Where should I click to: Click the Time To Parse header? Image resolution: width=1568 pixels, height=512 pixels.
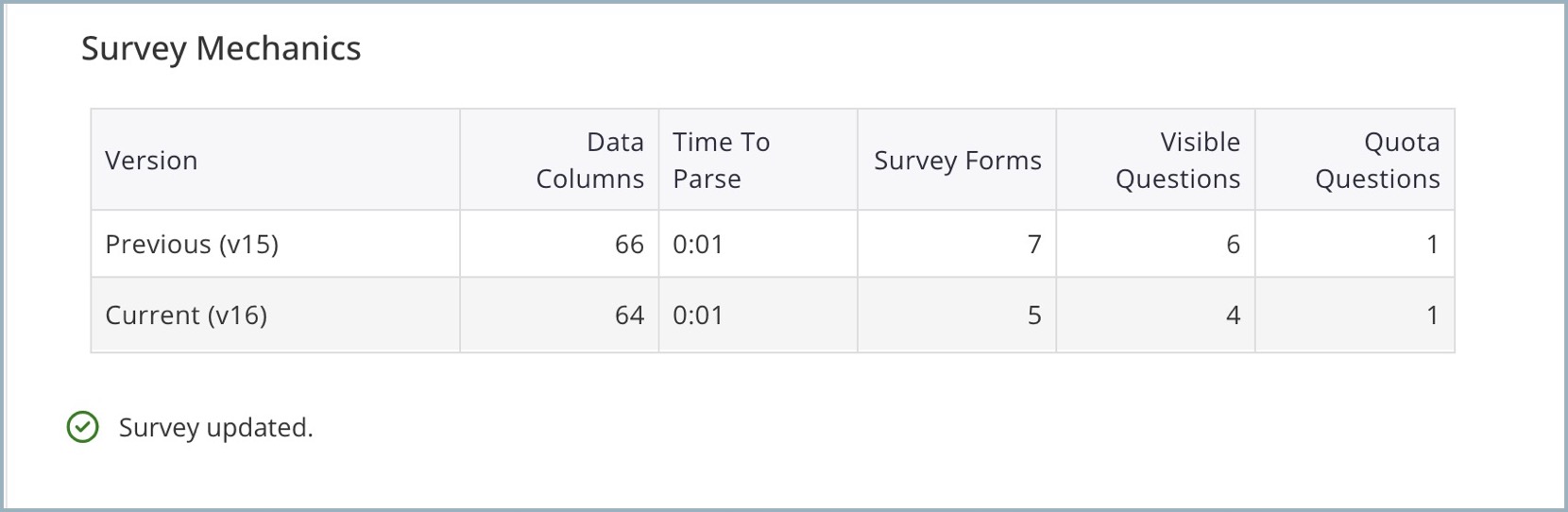[x=721, y=161]
